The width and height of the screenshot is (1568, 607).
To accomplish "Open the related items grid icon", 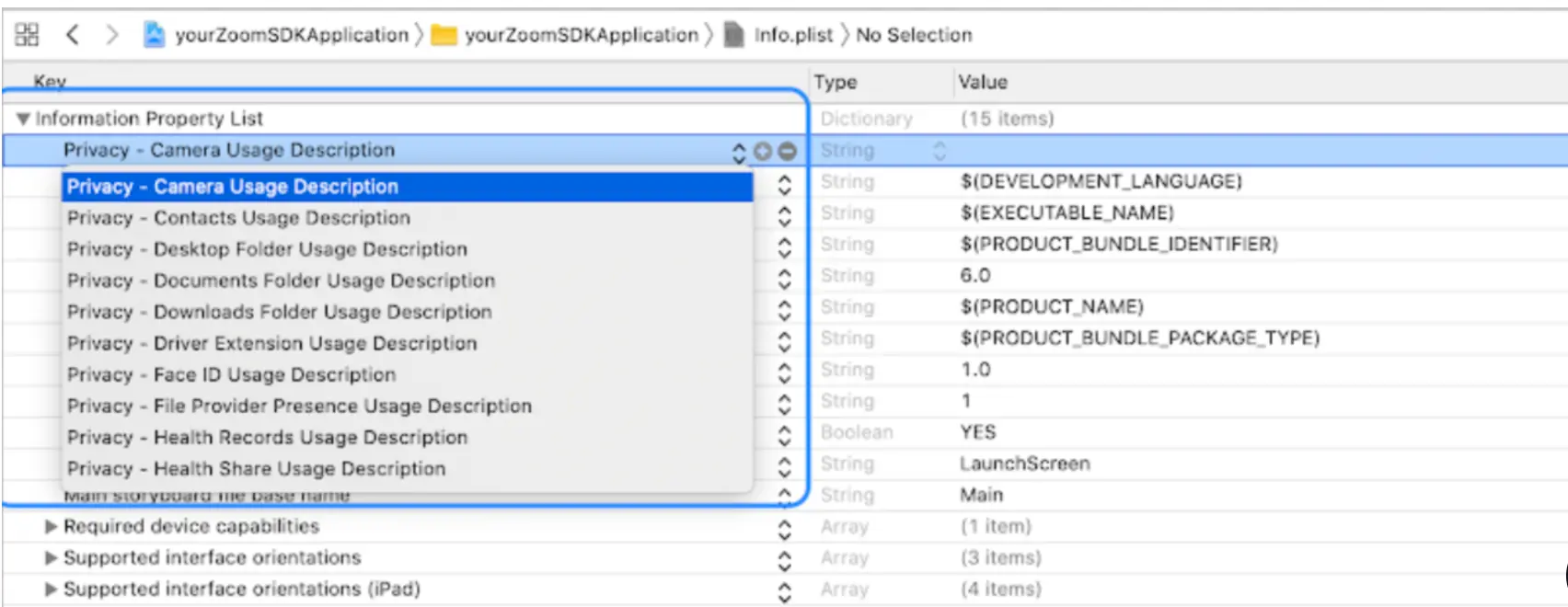I will [x=27, y=35].
